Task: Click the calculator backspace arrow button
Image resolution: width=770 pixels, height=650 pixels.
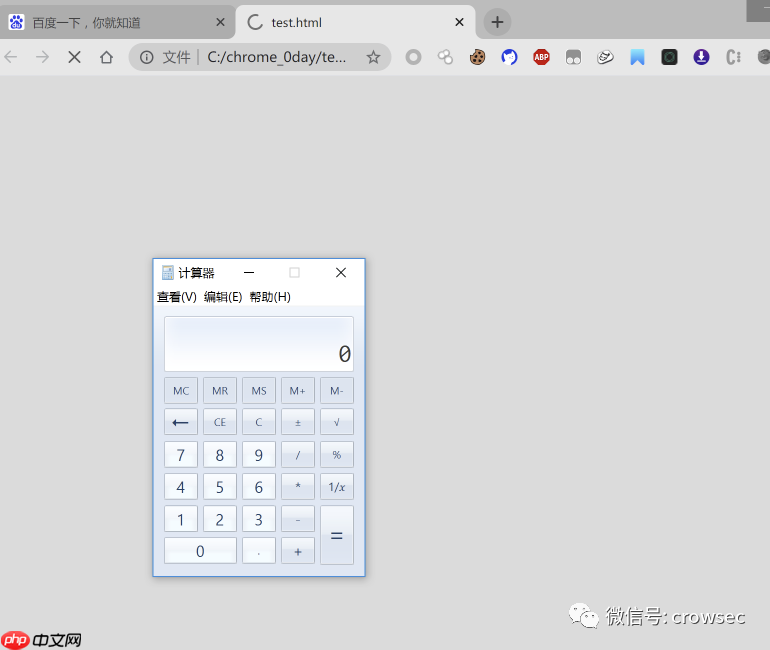Action: click(181, 422)
